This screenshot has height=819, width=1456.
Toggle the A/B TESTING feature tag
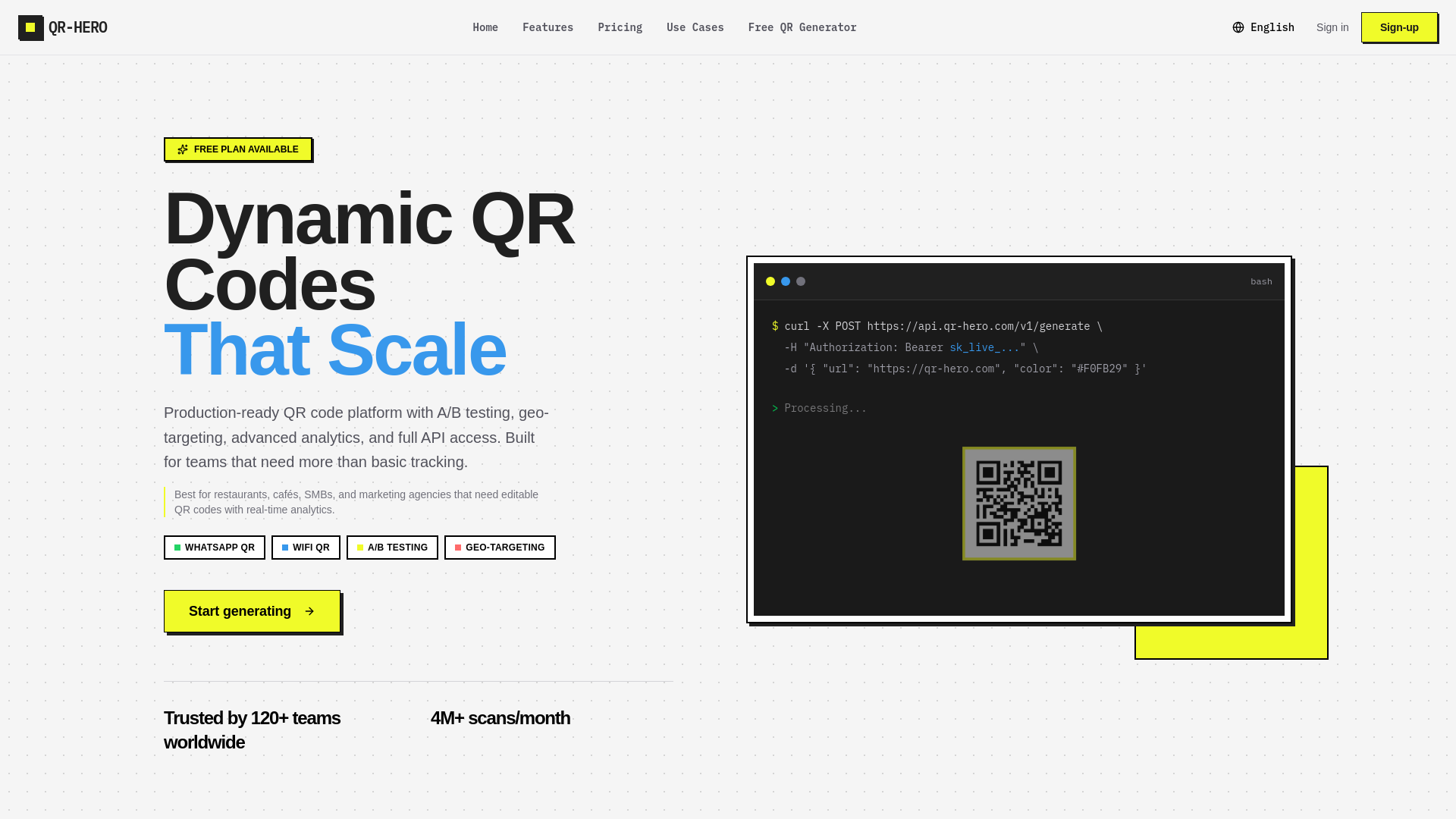point(392,547)
